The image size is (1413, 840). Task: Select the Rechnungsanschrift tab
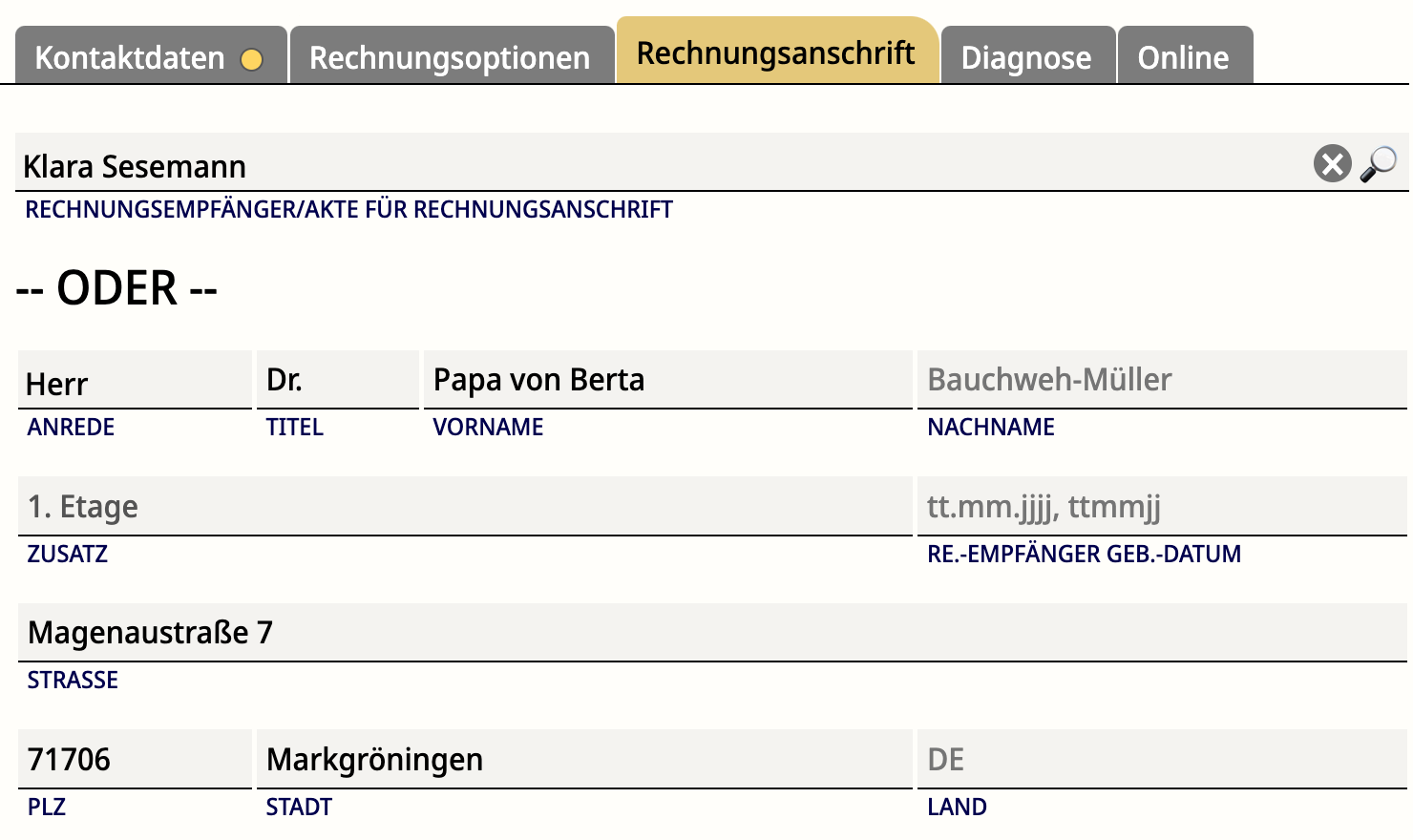coord(777,52)
